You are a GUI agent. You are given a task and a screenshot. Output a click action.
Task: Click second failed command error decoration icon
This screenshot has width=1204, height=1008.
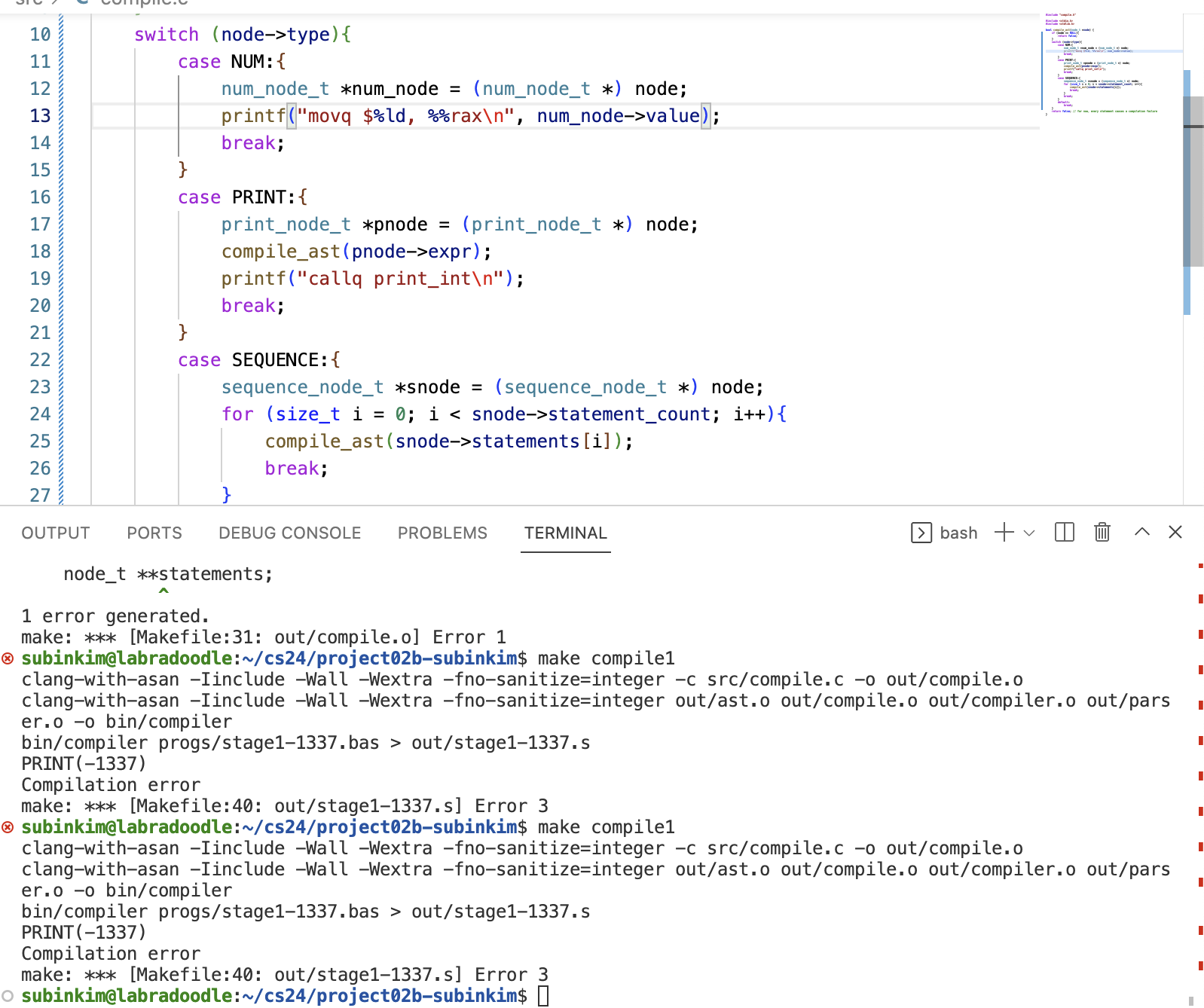pyautogui.click(x=8, y=827)
